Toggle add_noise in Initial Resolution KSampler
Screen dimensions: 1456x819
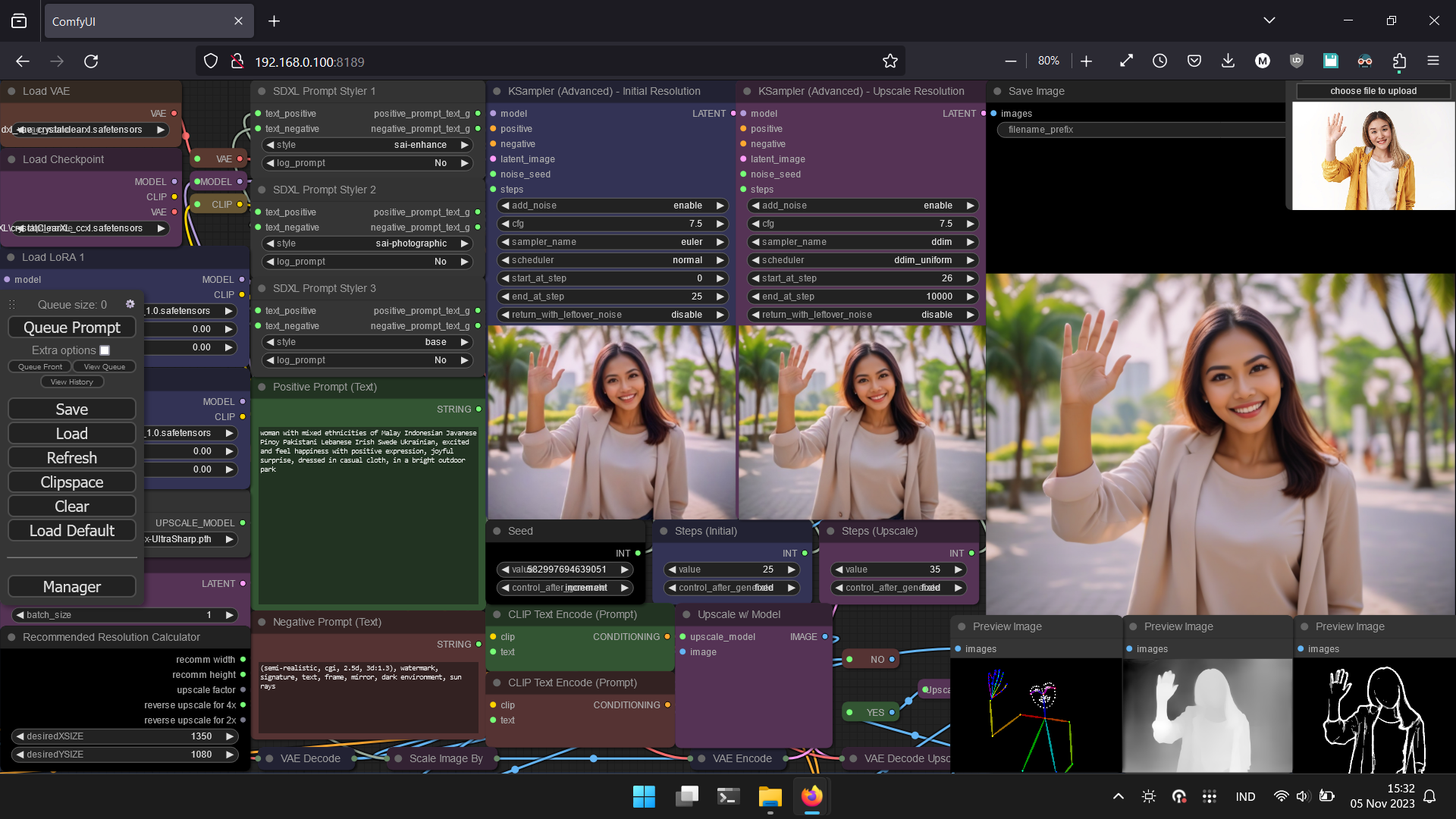pos(612,206)
